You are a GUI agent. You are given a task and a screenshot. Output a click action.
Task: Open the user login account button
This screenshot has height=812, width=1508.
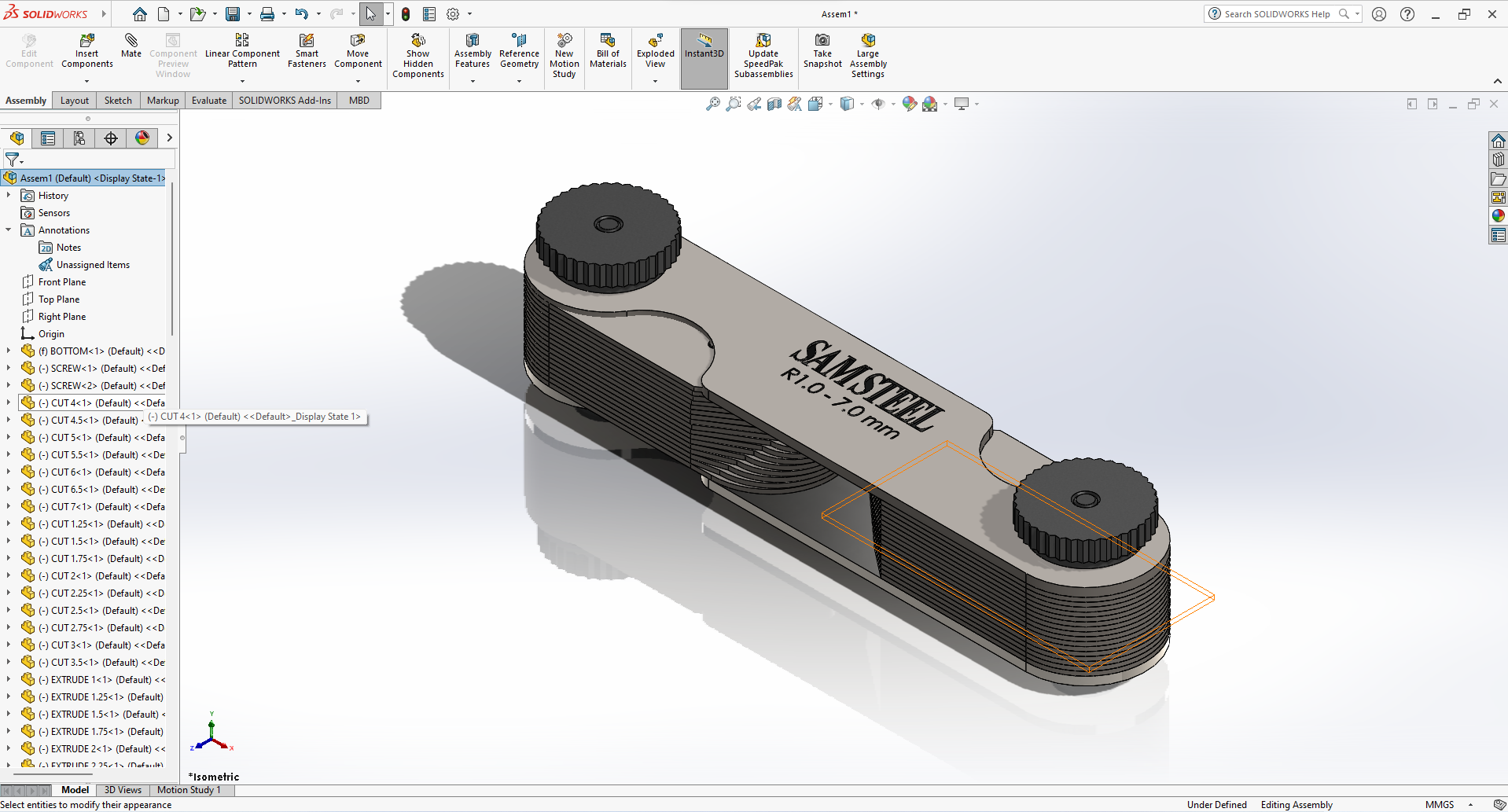[1379, 14]
